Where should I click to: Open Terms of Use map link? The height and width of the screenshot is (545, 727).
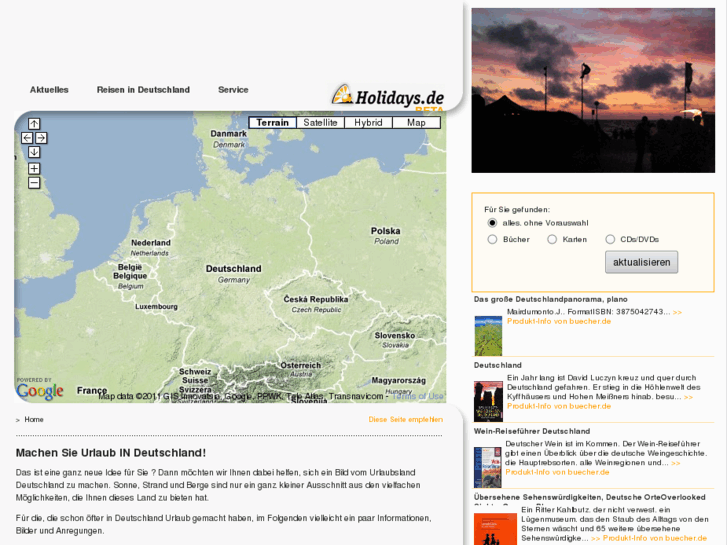pos(418,396)
